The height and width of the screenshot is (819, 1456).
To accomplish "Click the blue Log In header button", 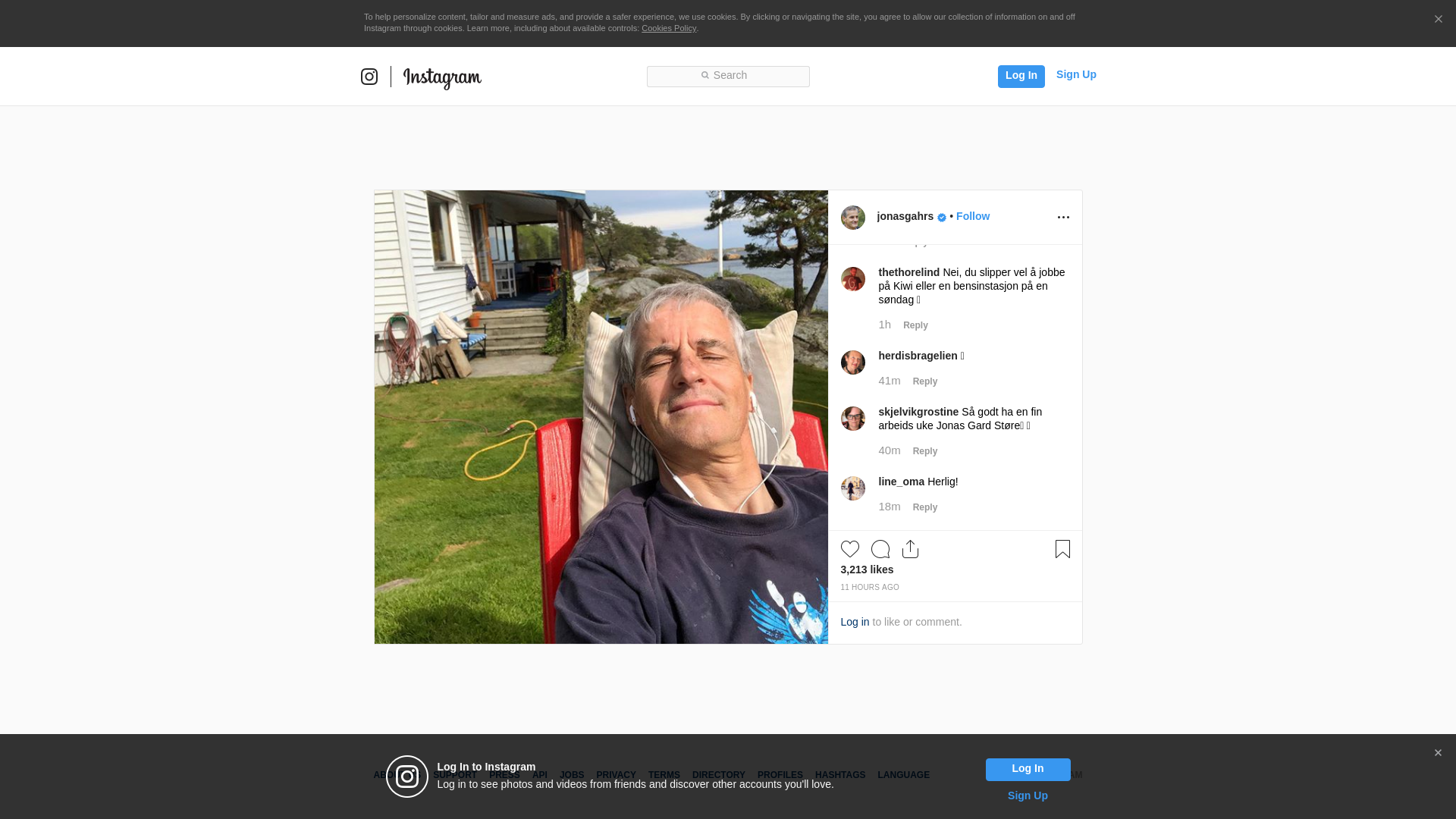I will (1021, 77).
